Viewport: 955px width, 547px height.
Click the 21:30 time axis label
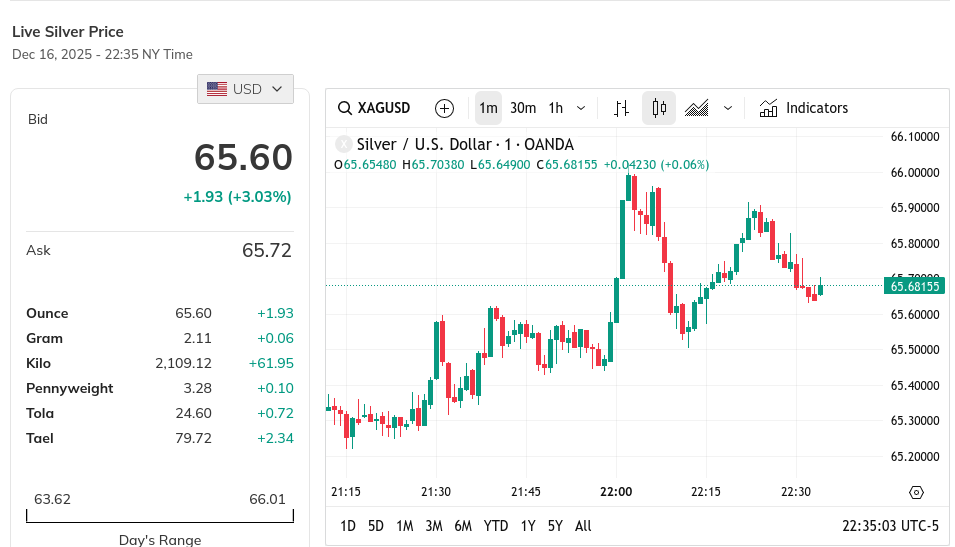[436, 492]
